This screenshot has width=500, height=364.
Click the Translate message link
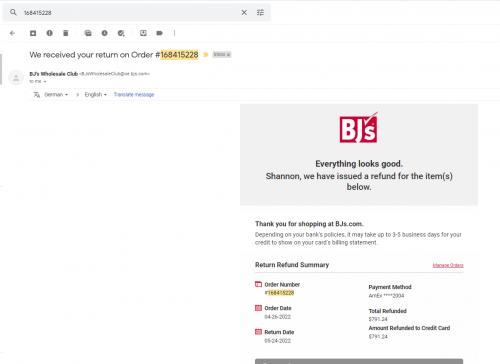point(134,95)
